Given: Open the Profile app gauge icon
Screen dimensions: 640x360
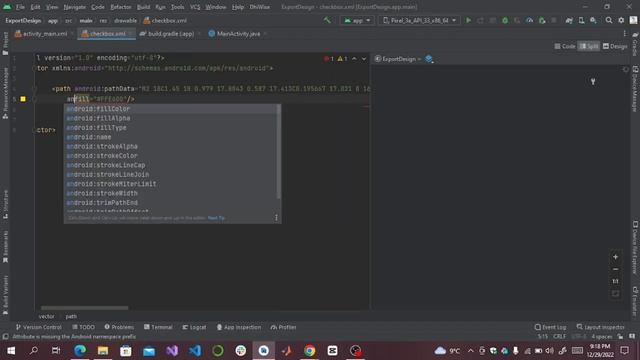Looking at the screenshot, I should point(529,20).
